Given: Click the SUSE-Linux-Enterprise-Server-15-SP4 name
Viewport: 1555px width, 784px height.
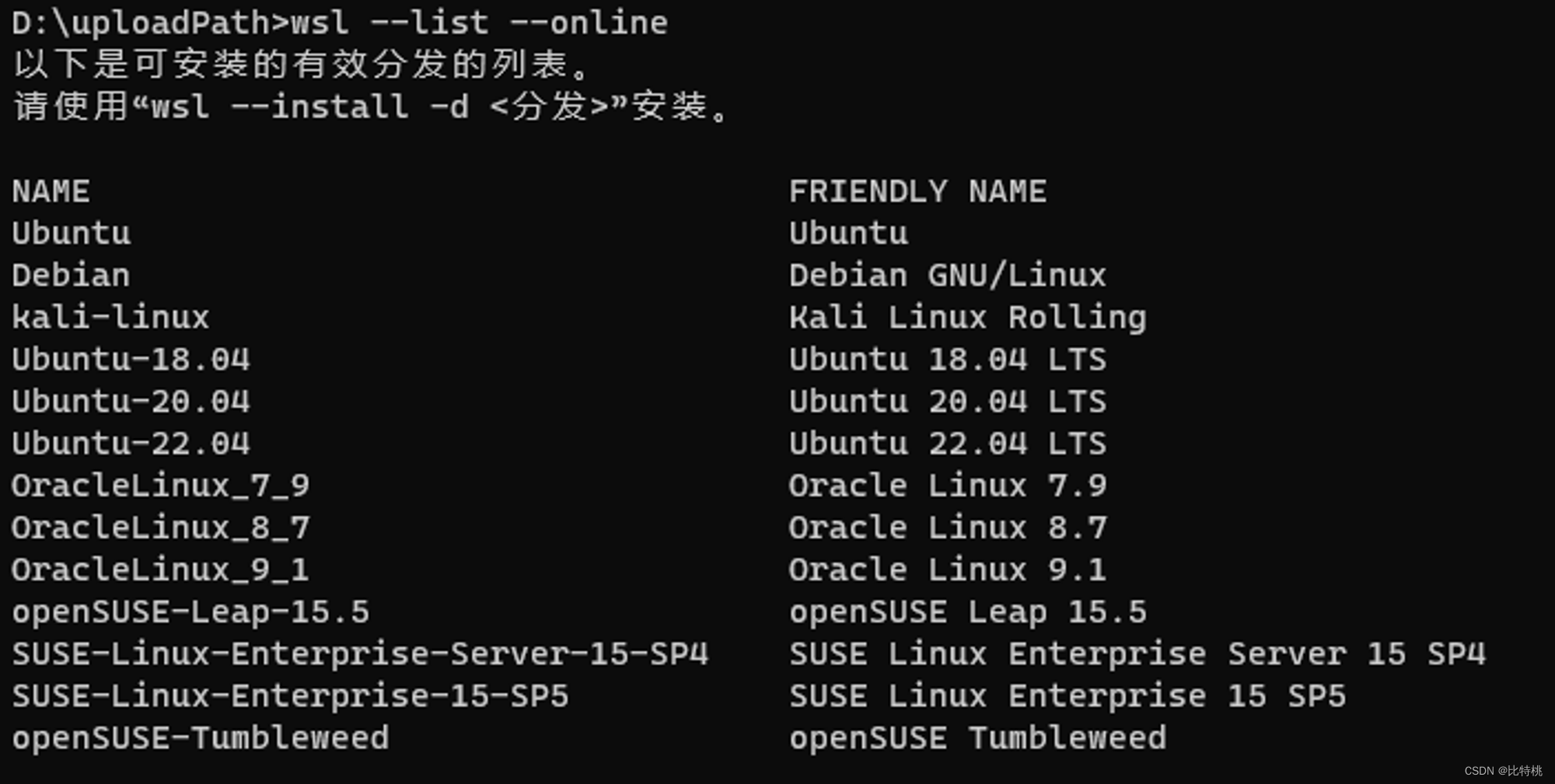Looking at the screenshot, I should 360,654.
